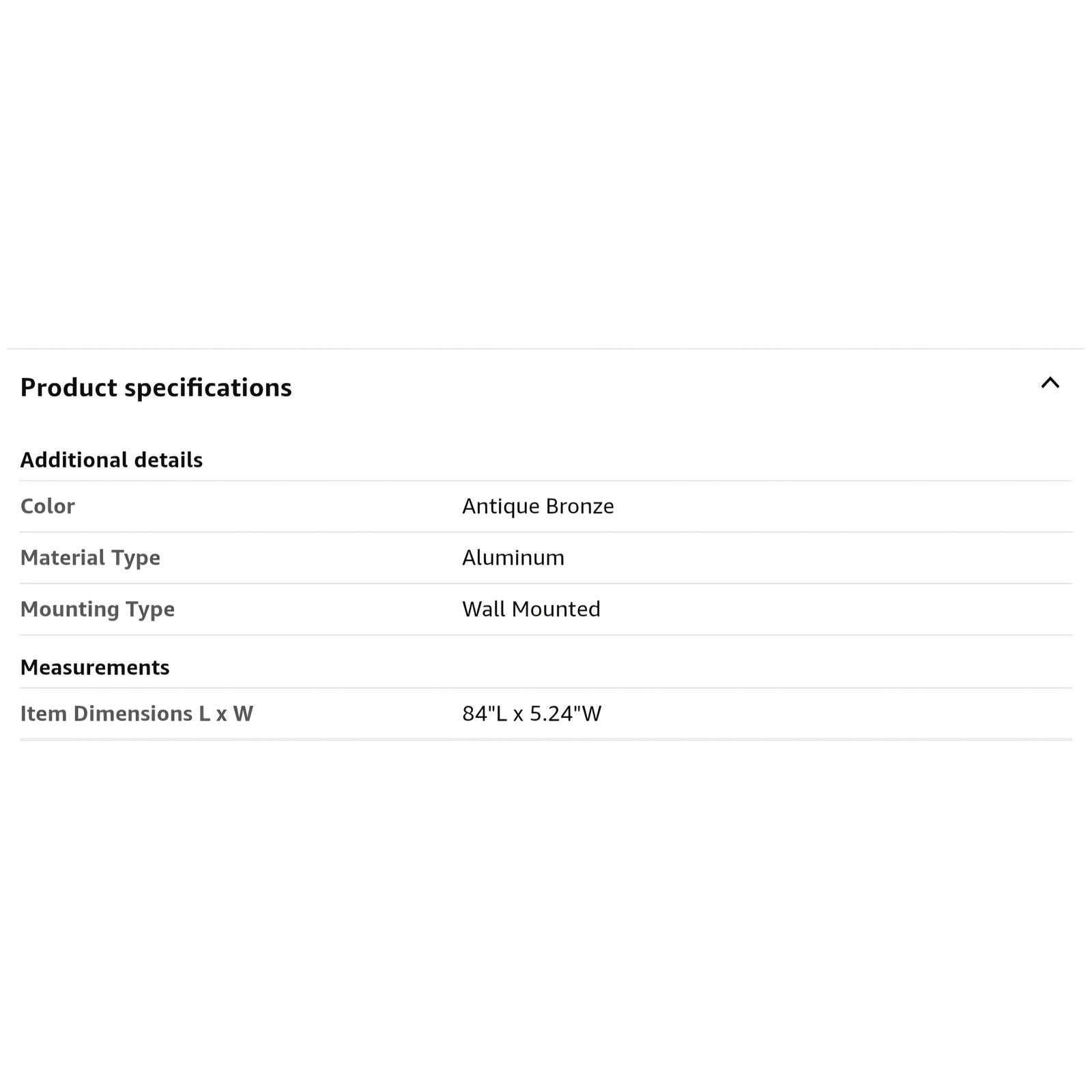This screenshot has width=1092, height=1092.
Task: Click the Product specifications heading
Action: [x=156, y=388]
